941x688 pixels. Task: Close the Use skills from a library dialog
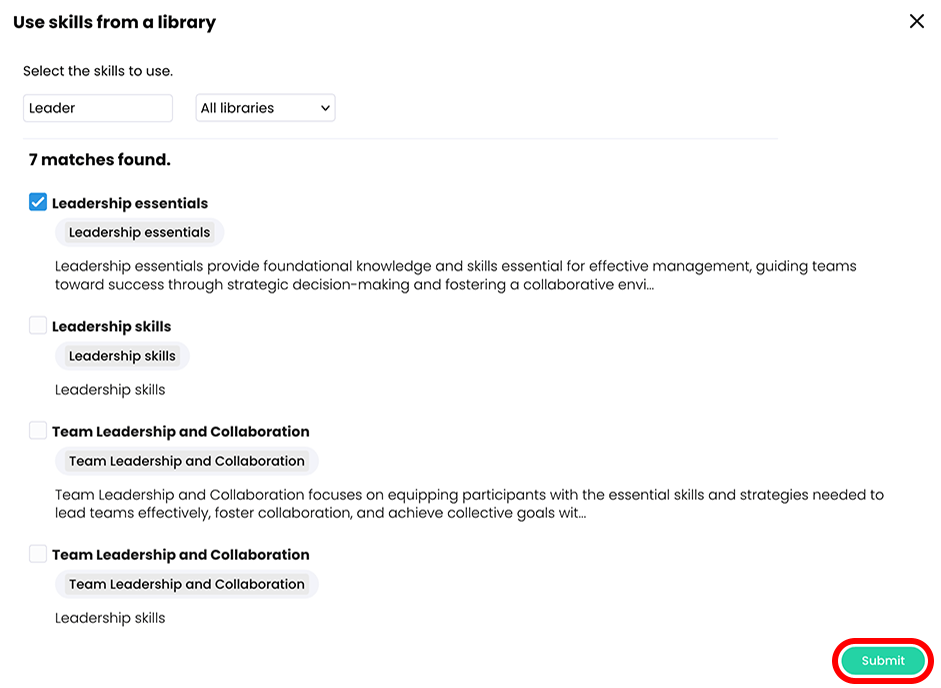tap(916, 20)
